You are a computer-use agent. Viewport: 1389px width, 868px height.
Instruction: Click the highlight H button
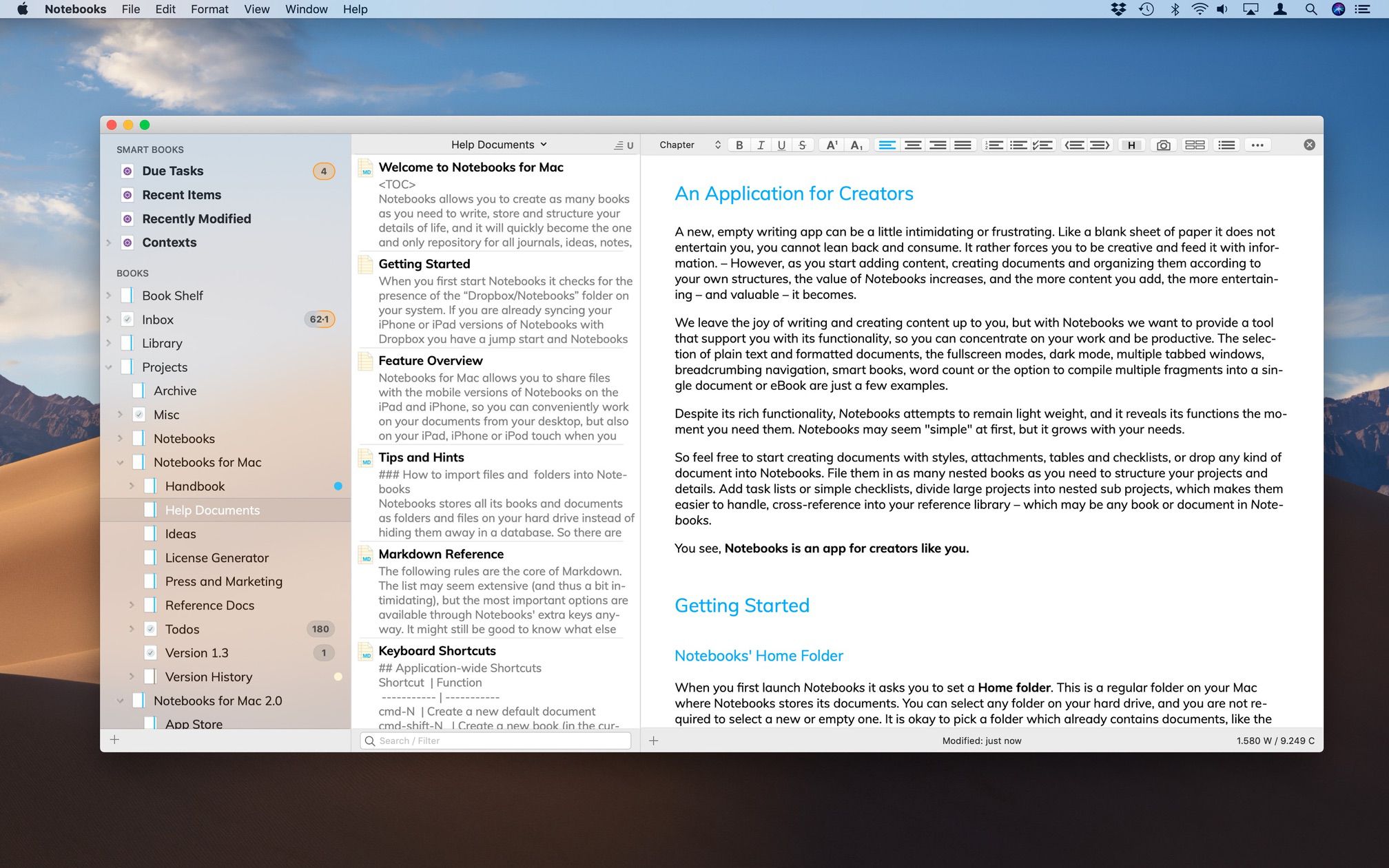[x=1131, y=145]
